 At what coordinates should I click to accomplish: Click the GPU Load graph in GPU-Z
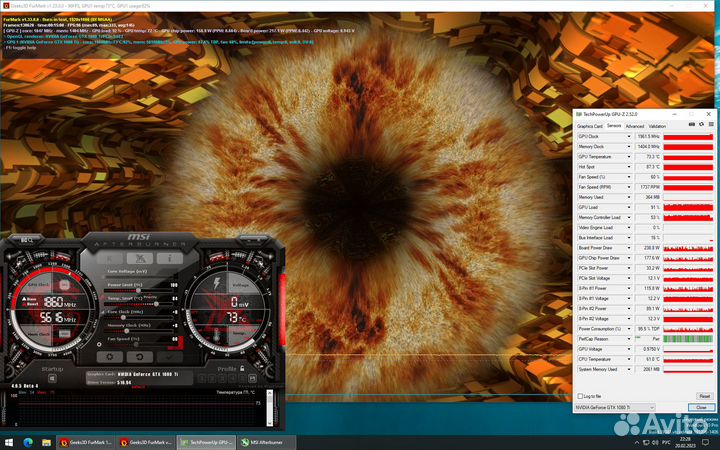coord(688,207)
